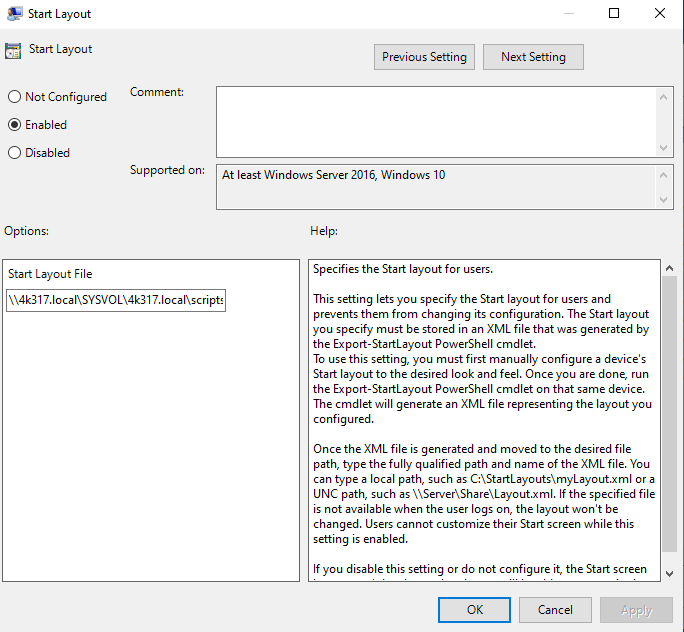Screen dimensions: 684x632
Task: Click the policy icon beside the Start Layout heading
Action: 13,51
